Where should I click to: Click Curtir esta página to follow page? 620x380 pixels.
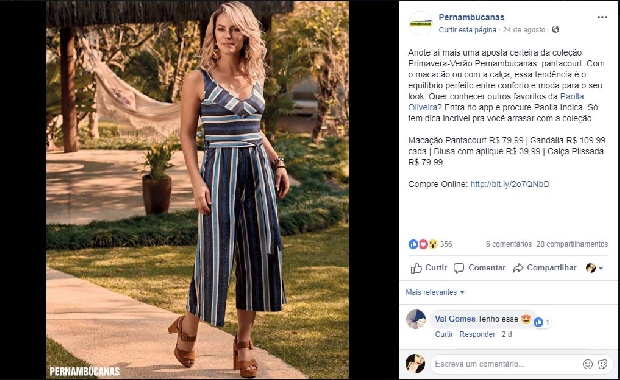(467, 30)
